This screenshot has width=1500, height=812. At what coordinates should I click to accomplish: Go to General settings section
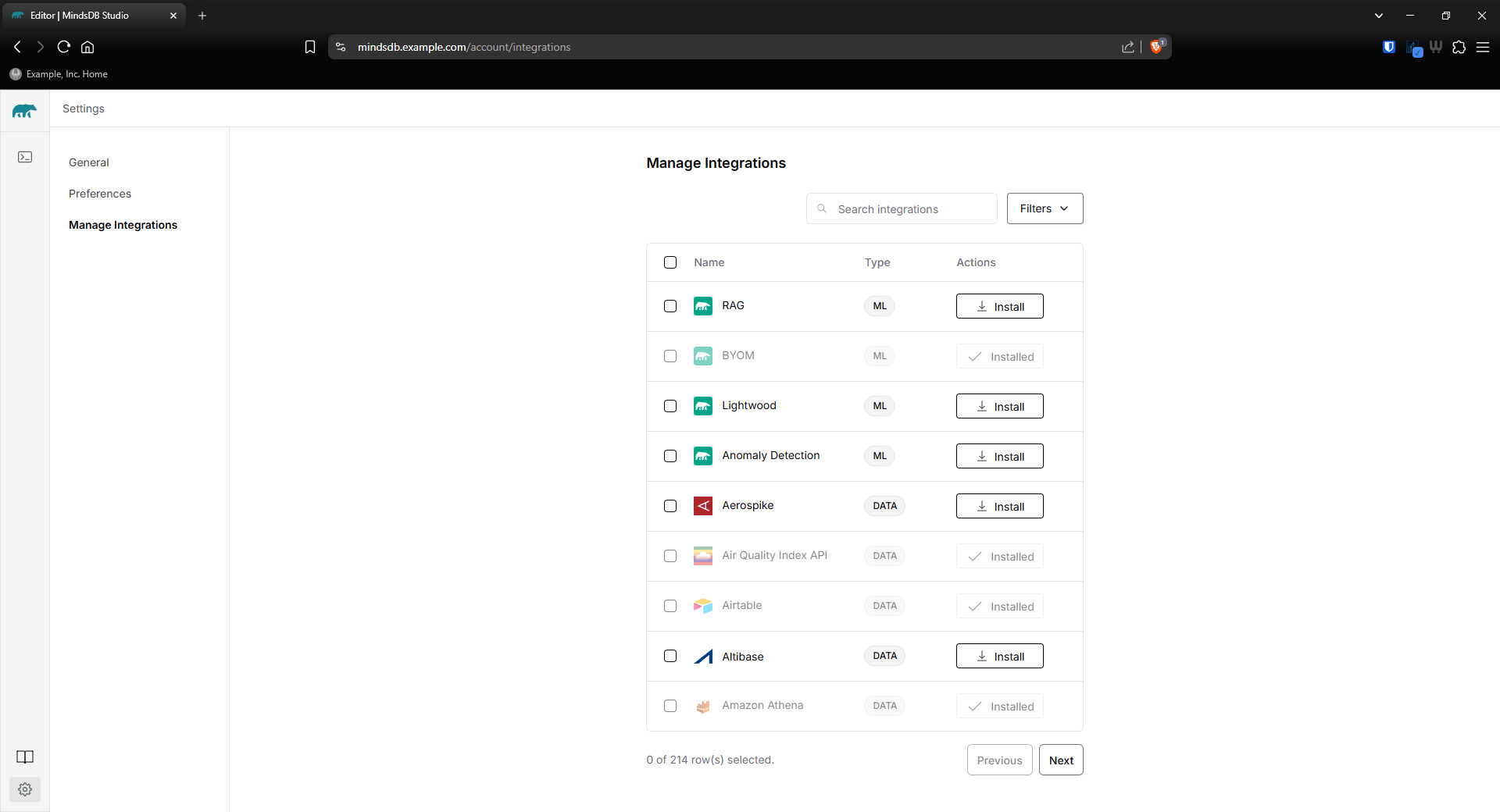89,162
